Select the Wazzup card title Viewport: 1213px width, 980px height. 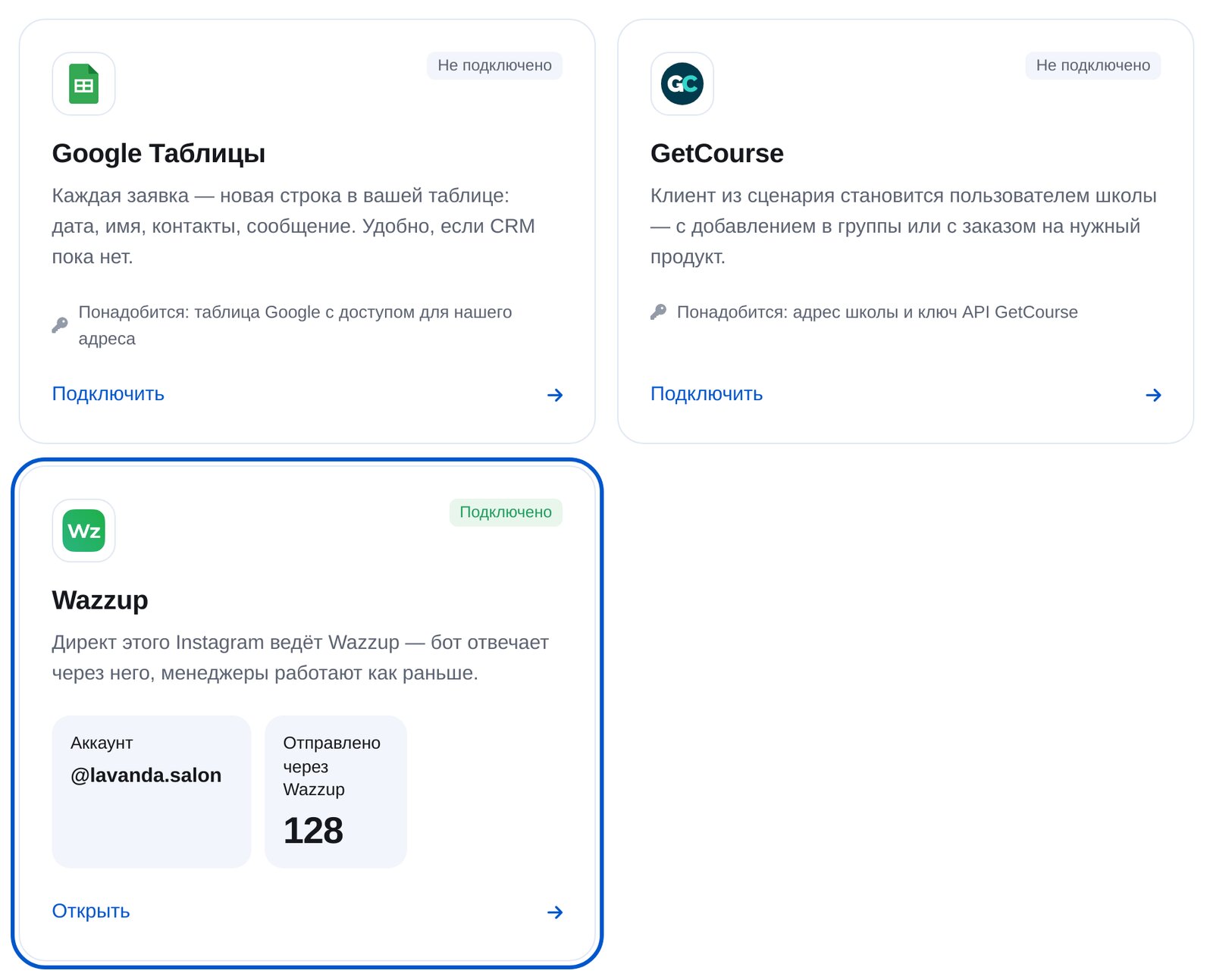(x=100, y=600)
